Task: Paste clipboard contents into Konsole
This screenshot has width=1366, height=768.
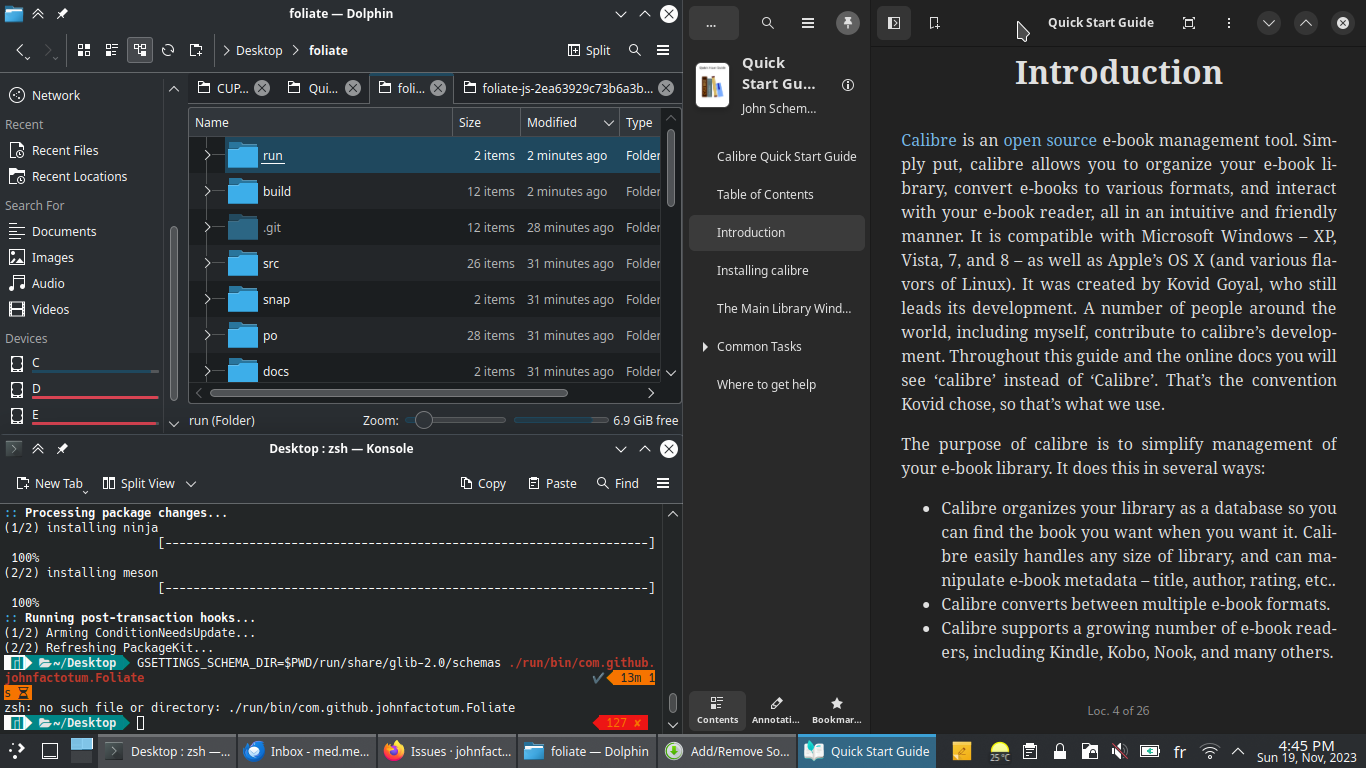Action: pos(551,483)
